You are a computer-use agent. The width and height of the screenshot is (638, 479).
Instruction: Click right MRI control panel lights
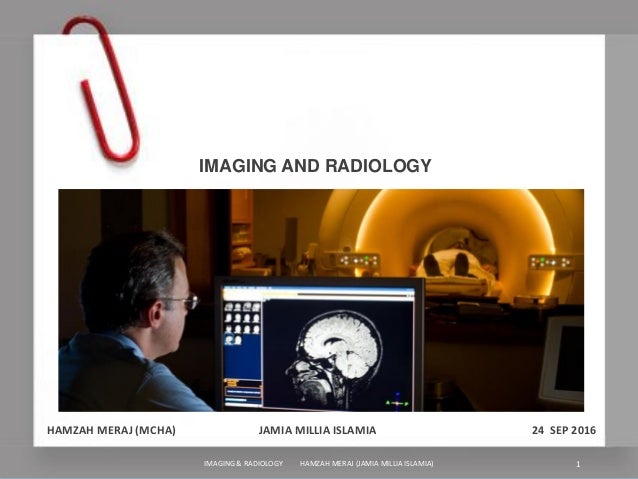[555, 261]
